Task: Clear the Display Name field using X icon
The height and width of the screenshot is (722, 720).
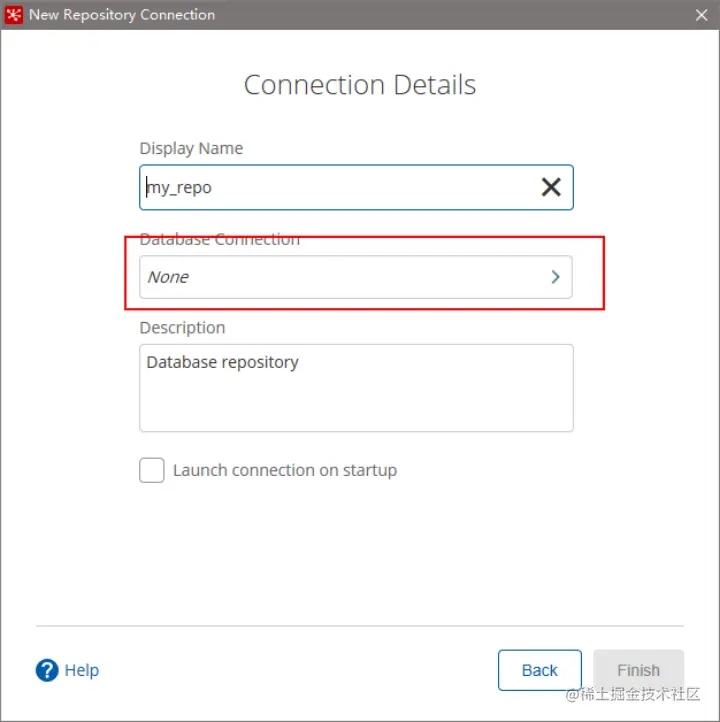Action: (551, 187)
